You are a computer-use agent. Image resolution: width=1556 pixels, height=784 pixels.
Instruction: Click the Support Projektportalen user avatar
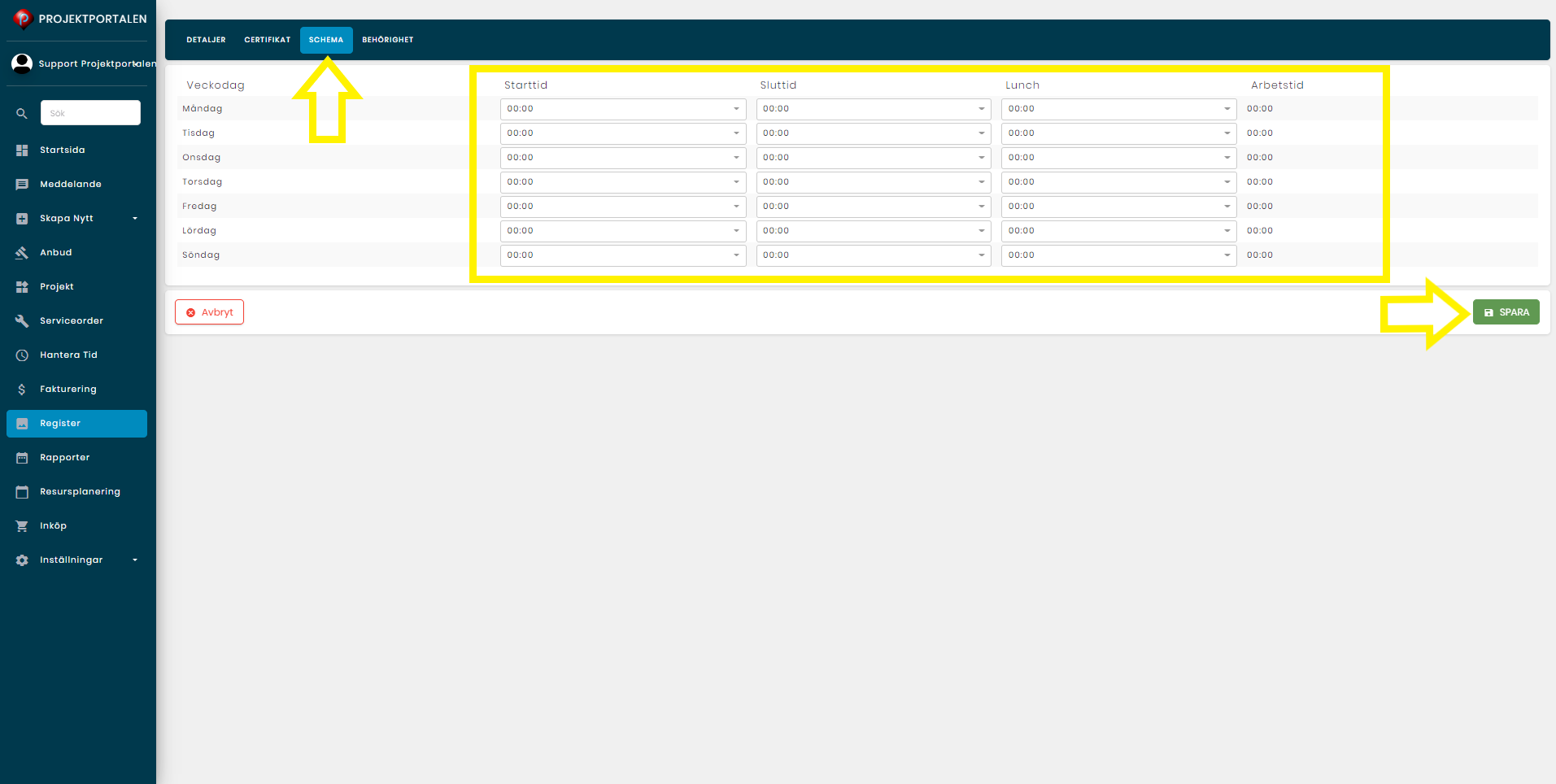(22, 63)
